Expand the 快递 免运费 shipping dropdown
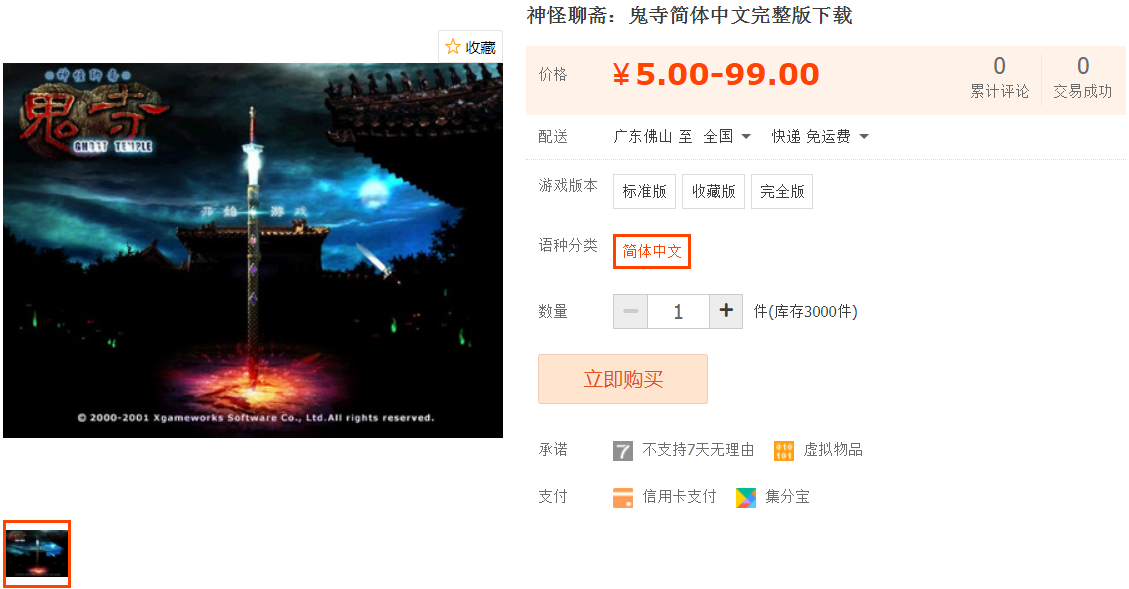The image size is (1129, 589). [820, 136]
